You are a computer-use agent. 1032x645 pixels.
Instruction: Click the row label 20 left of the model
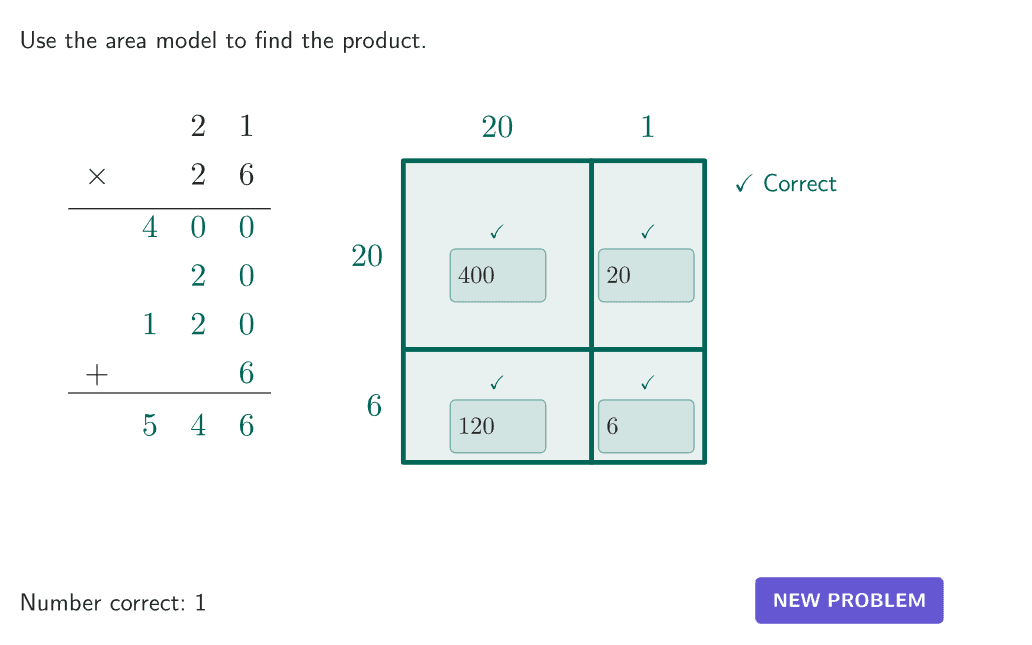367,257
